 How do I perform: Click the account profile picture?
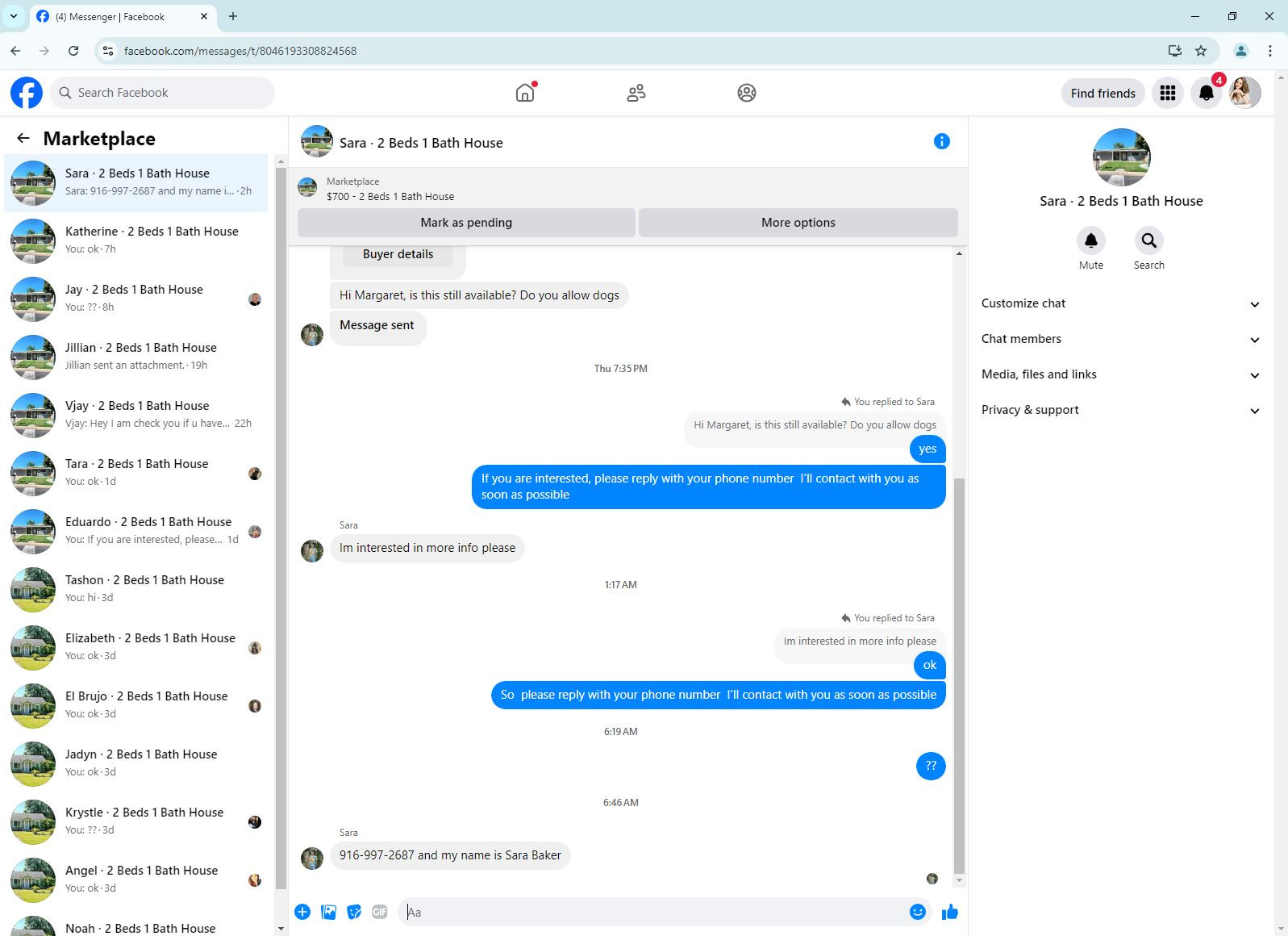1245,93
